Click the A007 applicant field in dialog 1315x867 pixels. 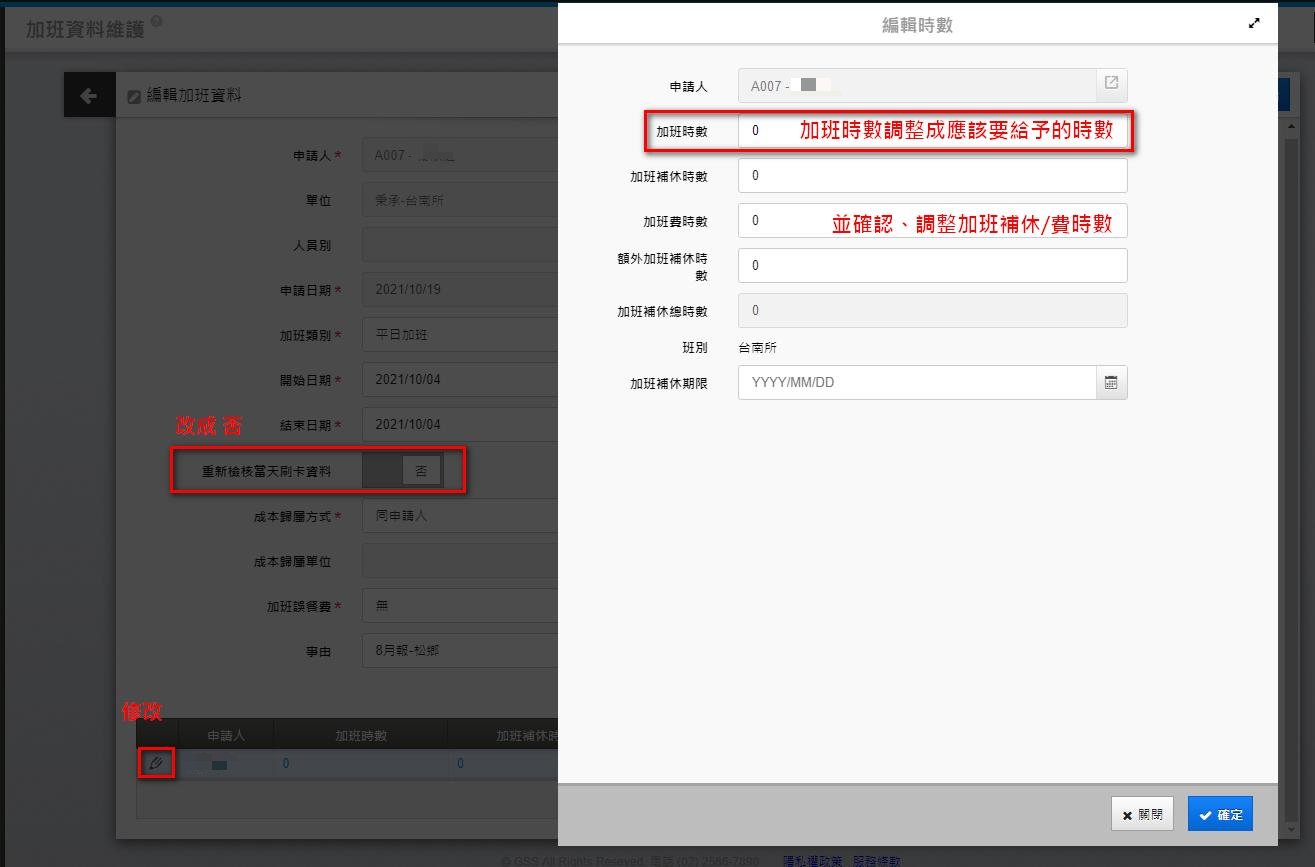click(917, 85)
